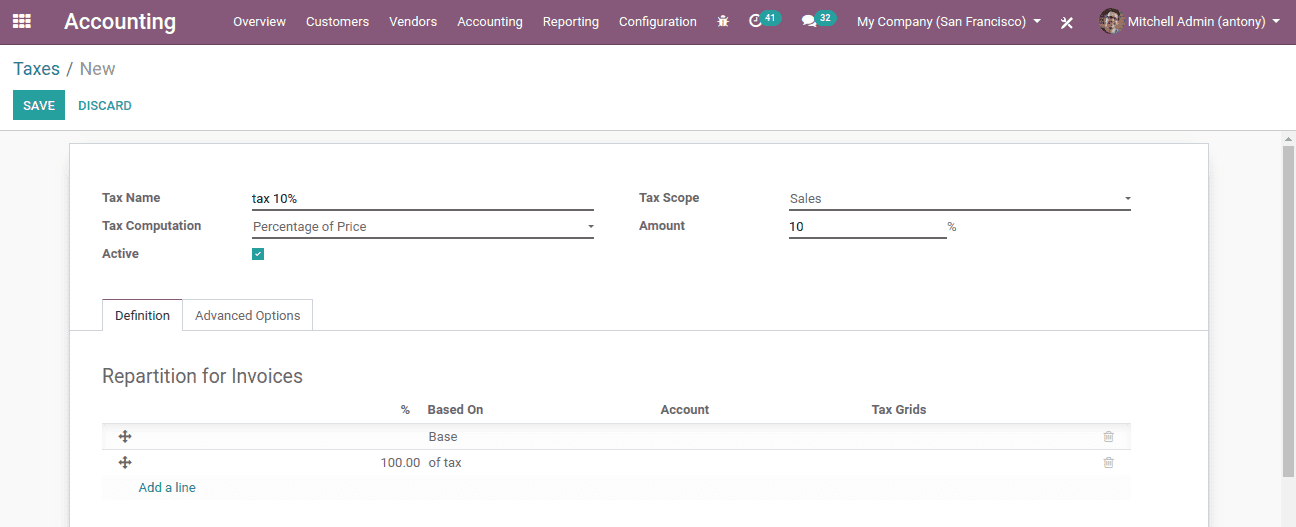Click the Based On column header
Image resolution: width=1296 pixels, height=527 pixels.
[x=455, y=410]
